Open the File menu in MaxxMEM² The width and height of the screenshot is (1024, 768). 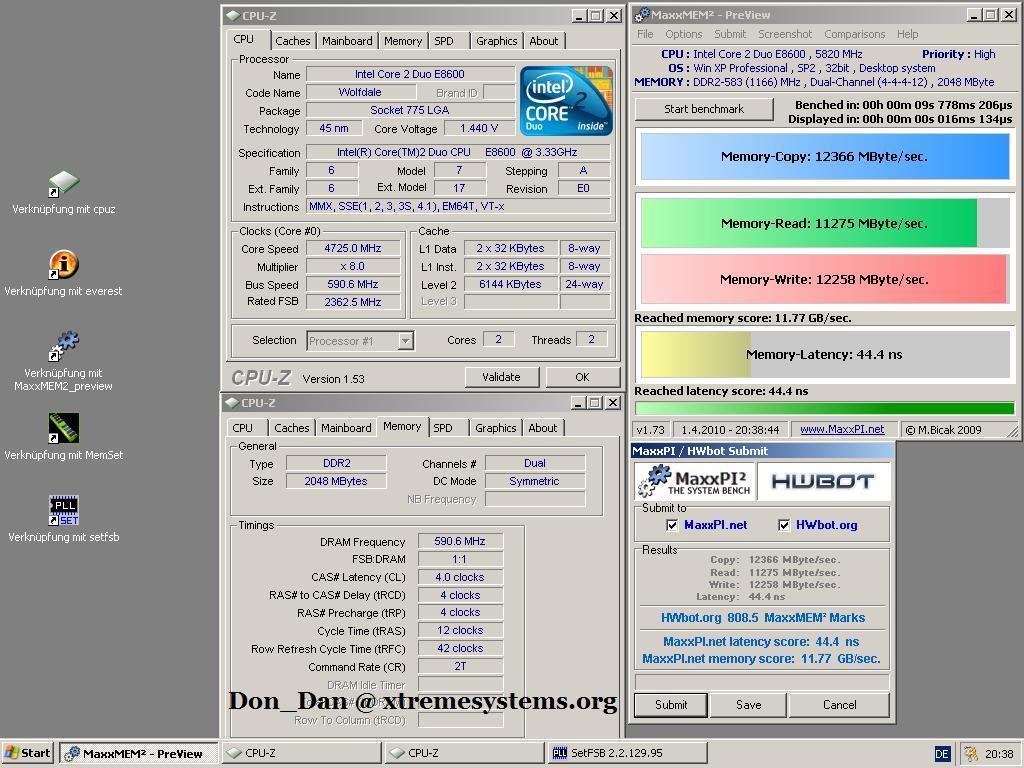645,34
